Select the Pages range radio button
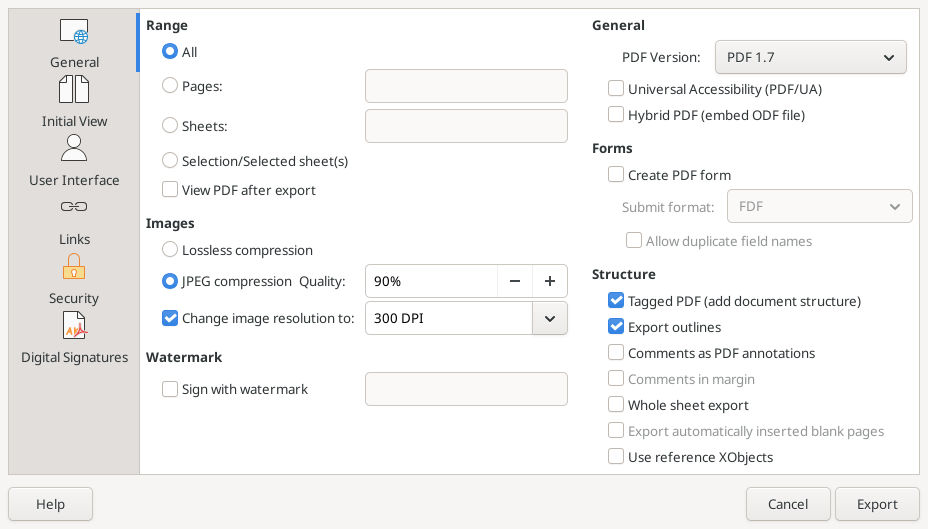 pyautogui.click(x=170, y=86)
